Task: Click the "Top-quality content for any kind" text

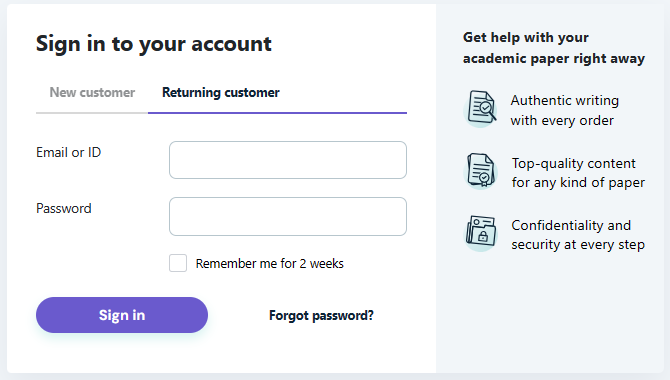Action: [x=578, y=173]
